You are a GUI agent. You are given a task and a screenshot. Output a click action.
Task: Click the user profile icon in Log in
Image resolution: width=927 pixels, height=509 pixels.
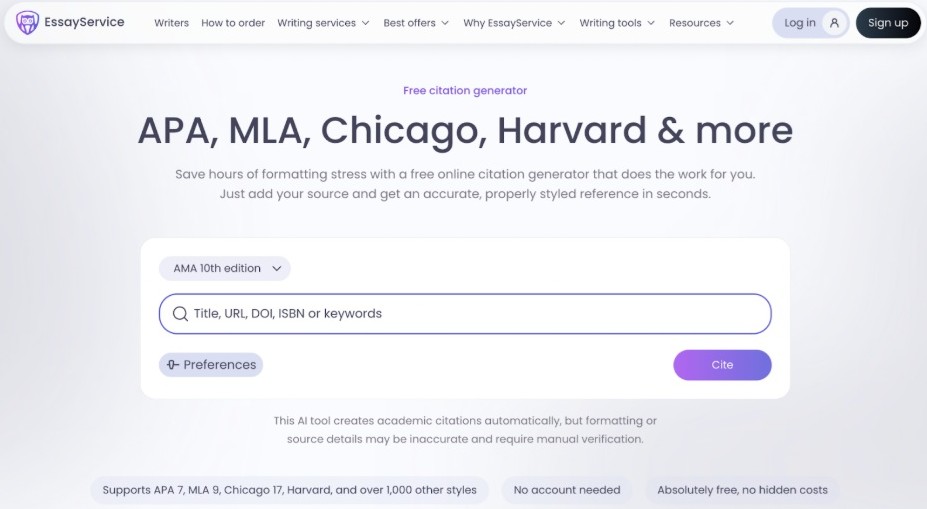click(x=835, y=23)
